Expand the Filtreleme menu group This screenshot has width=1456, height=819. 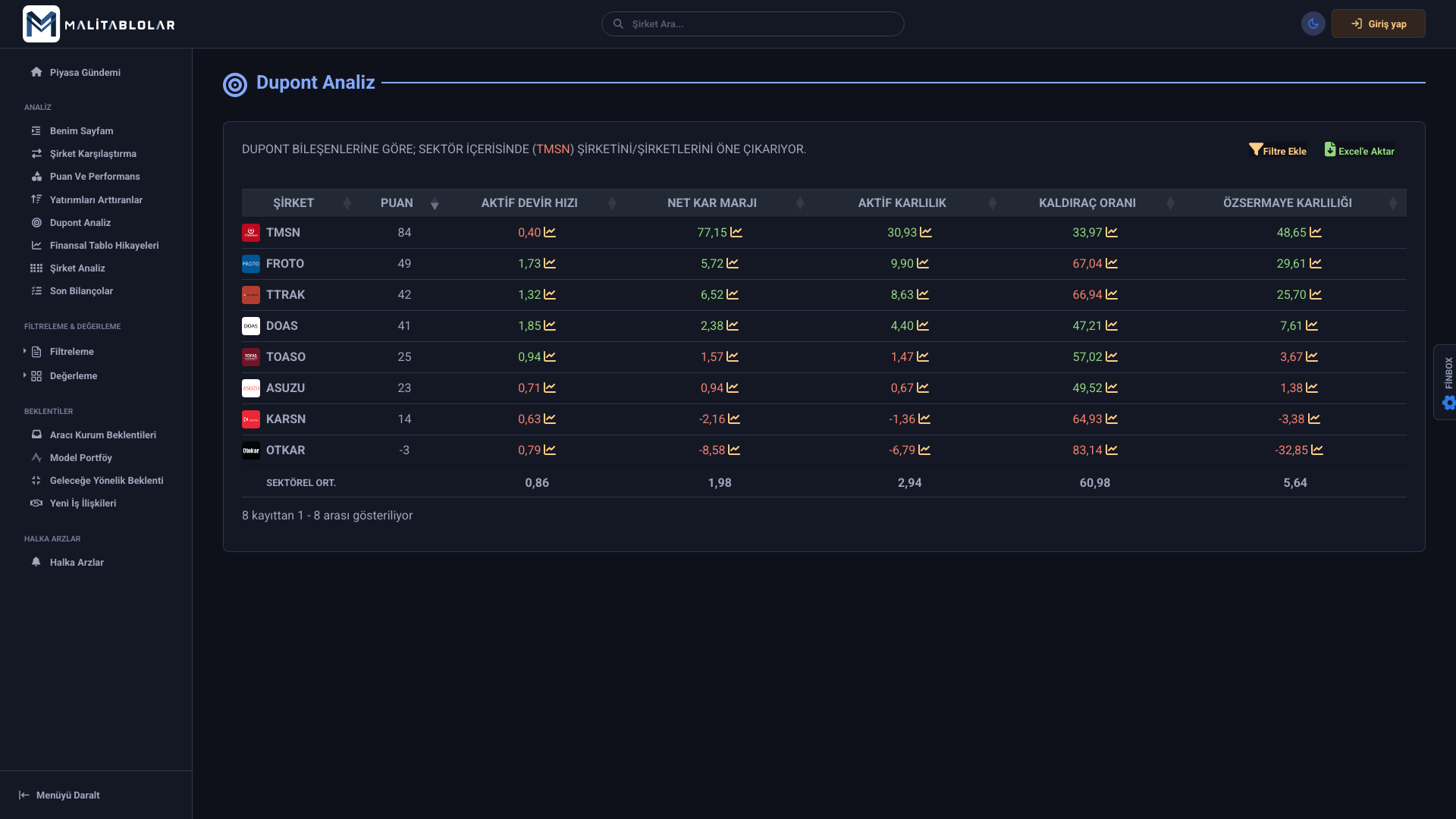click(72, 352)
